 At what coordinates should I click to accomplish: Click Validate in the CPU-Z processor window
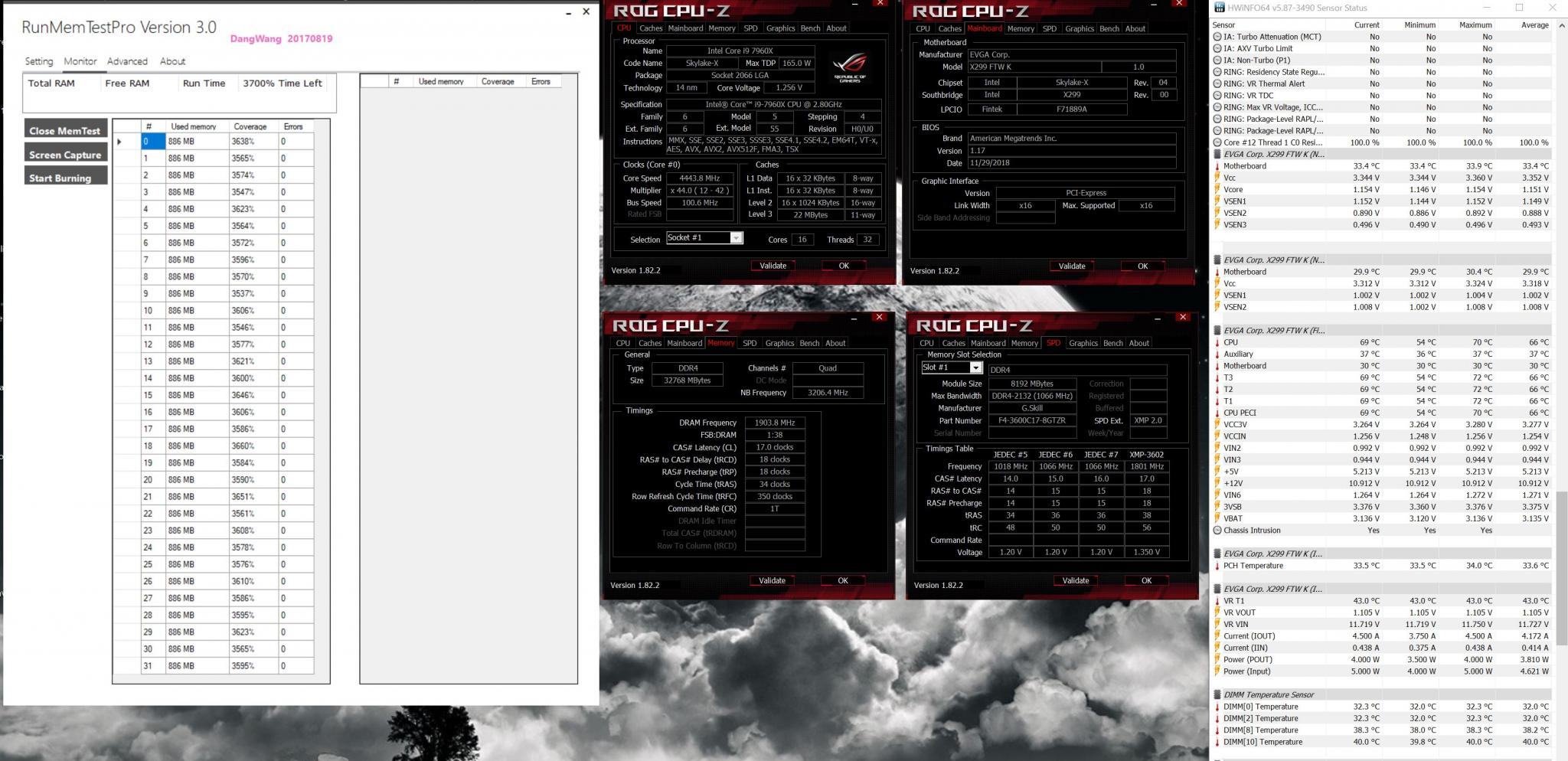click(x=773, y=266)
